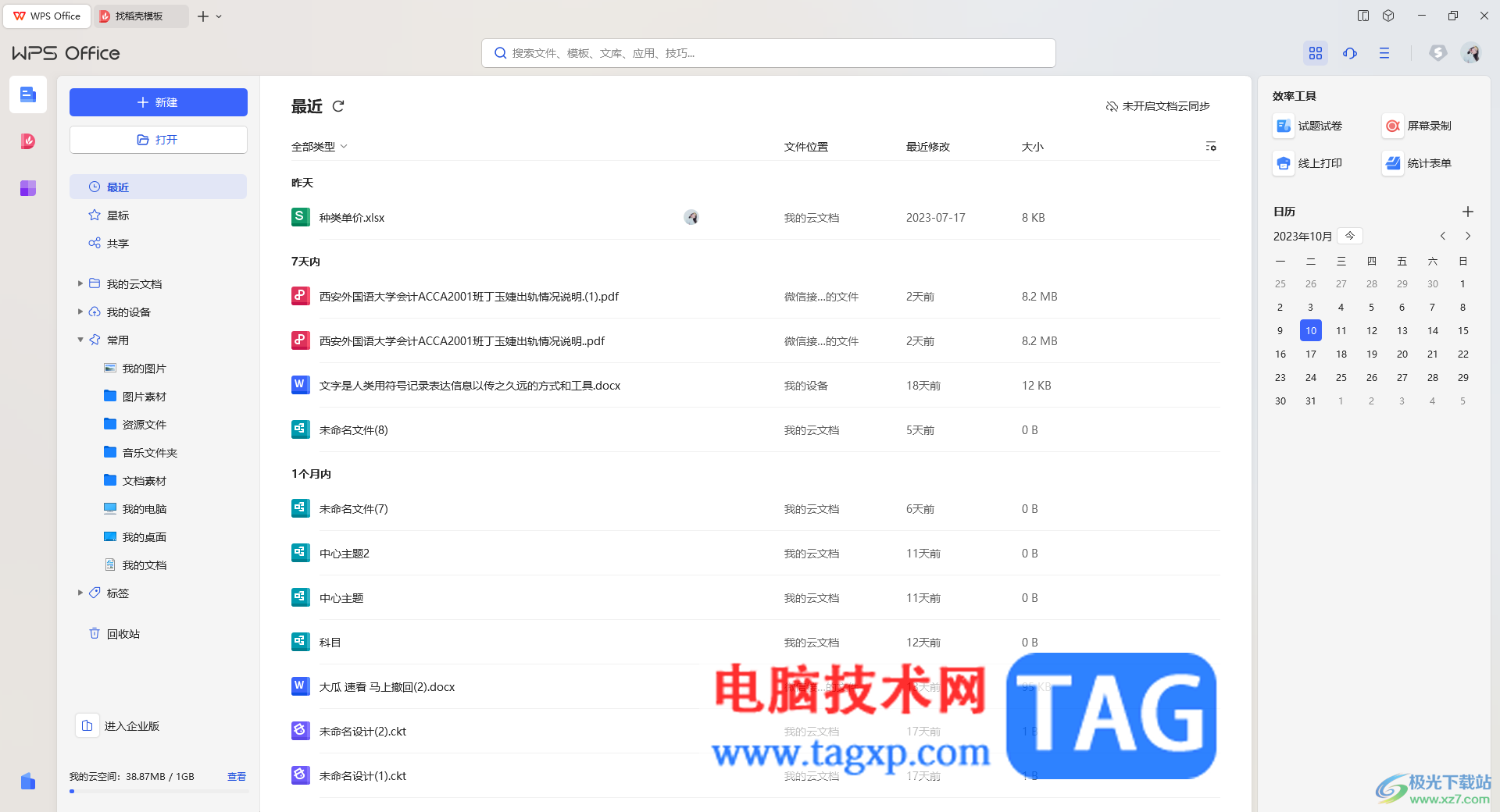This screenshot has height=812, width=1500.
Task: Open the new tab dropdown arrow
Action: coord(219,16)
